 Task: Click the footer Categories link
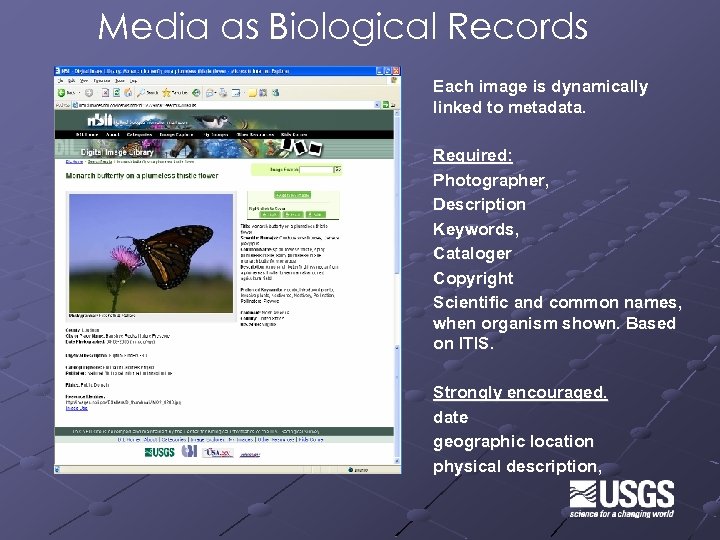pyautogui.click(x=174, y=439)
